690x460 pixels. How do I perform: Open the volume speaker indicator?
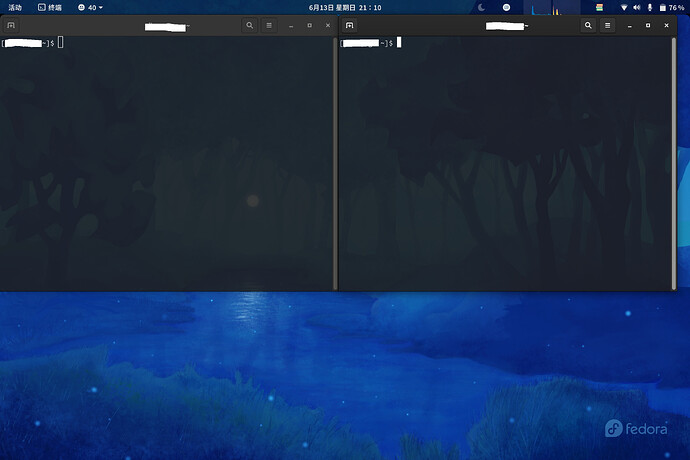coord(637,7)
